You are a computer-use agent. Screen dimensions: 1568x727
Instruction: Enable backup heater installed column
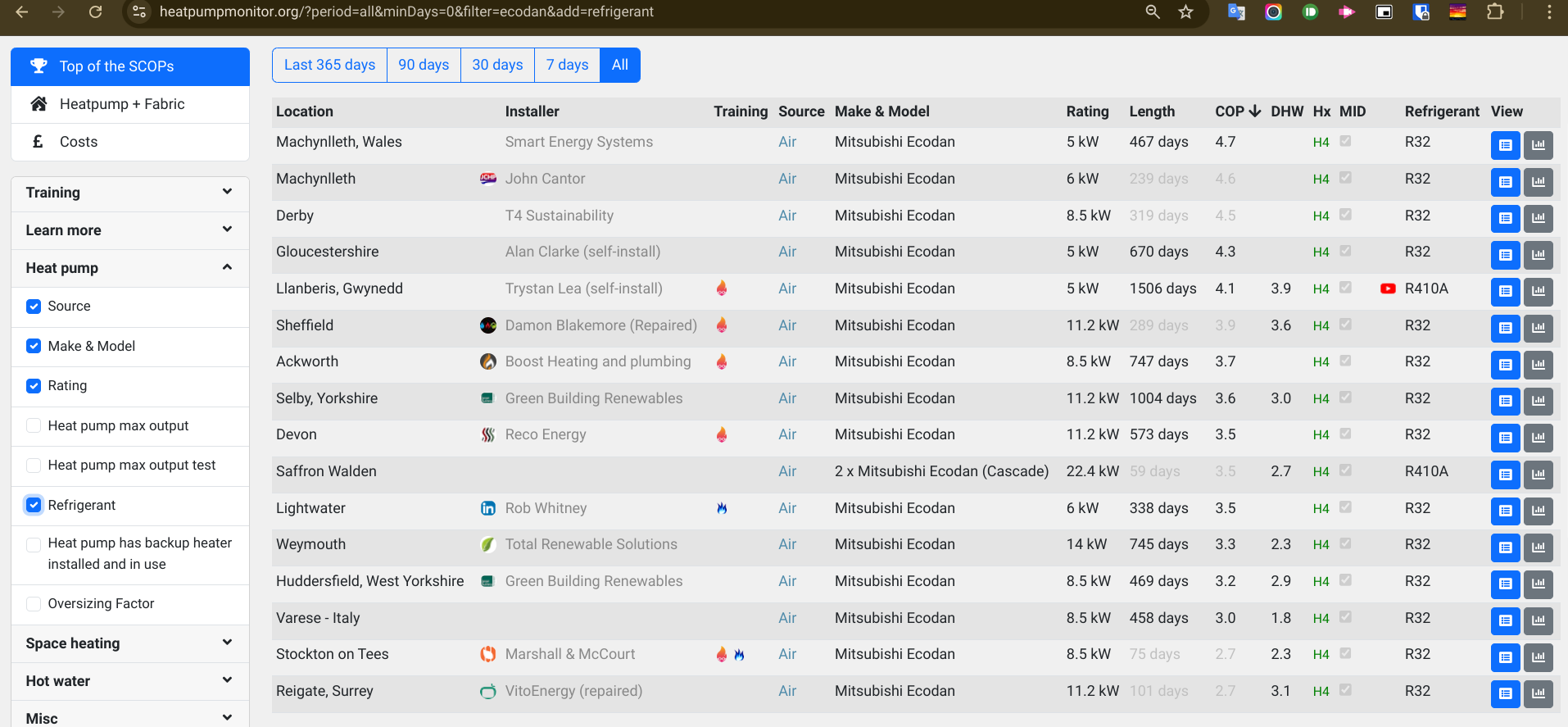(34, 545)
